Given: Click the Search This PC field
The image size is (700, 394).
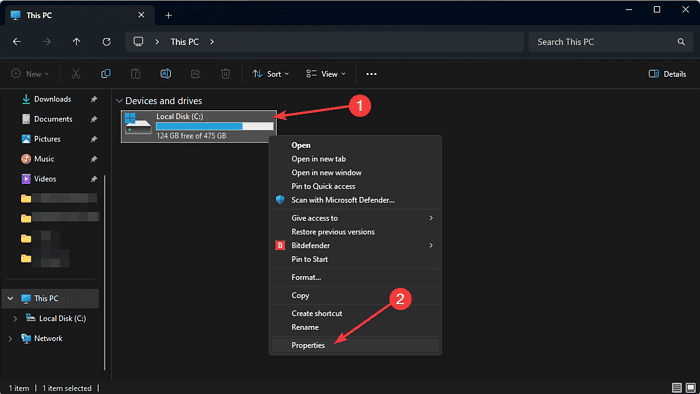Looking at the screenshot, I should point(611,41).
